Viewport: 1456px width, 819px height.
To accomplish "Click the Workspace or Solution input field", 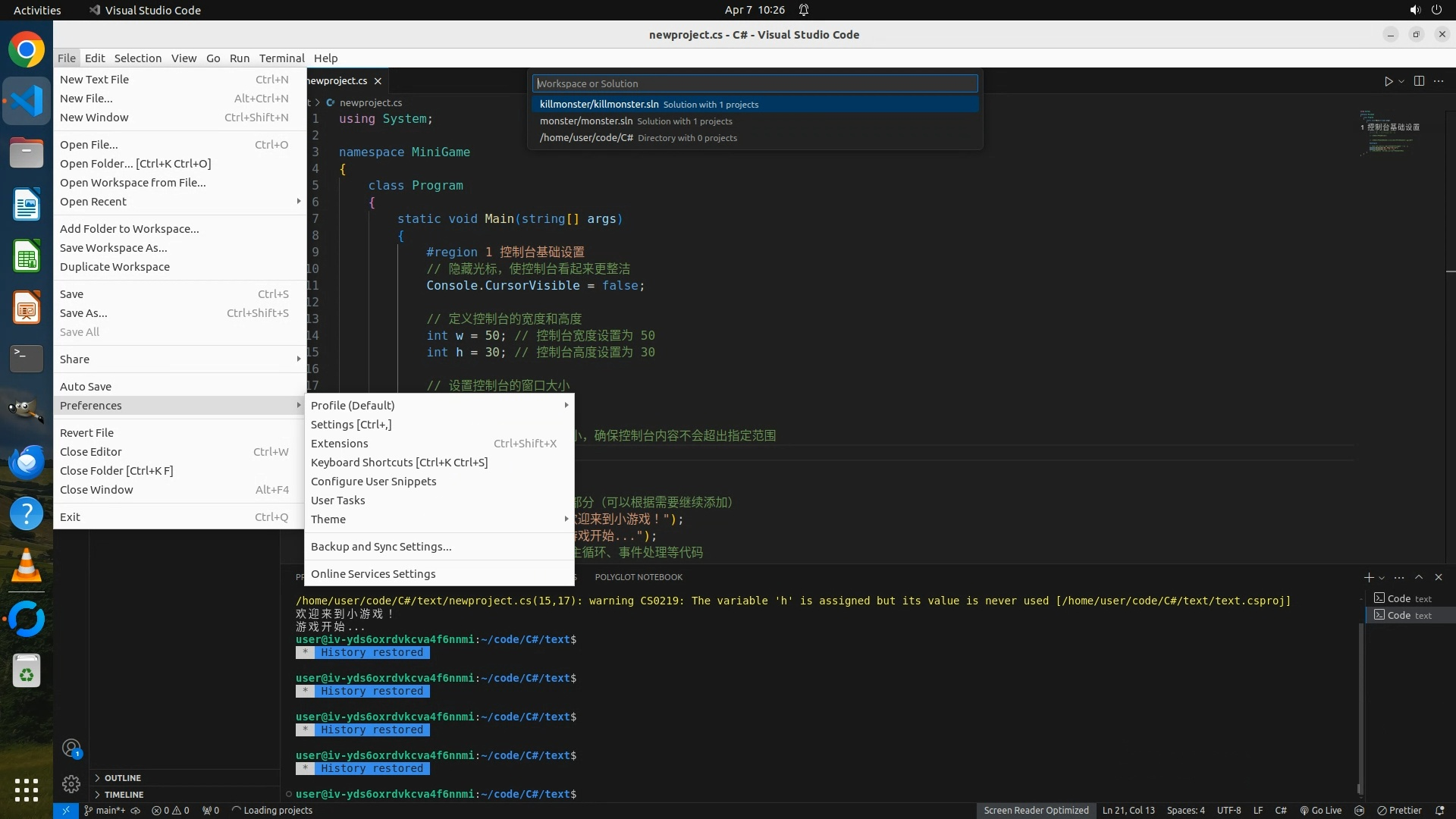I will pos(755,83).
